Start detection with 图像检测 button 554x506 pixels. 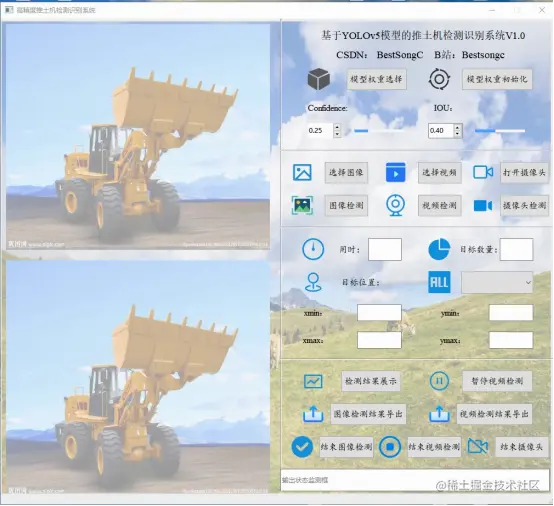346,205
